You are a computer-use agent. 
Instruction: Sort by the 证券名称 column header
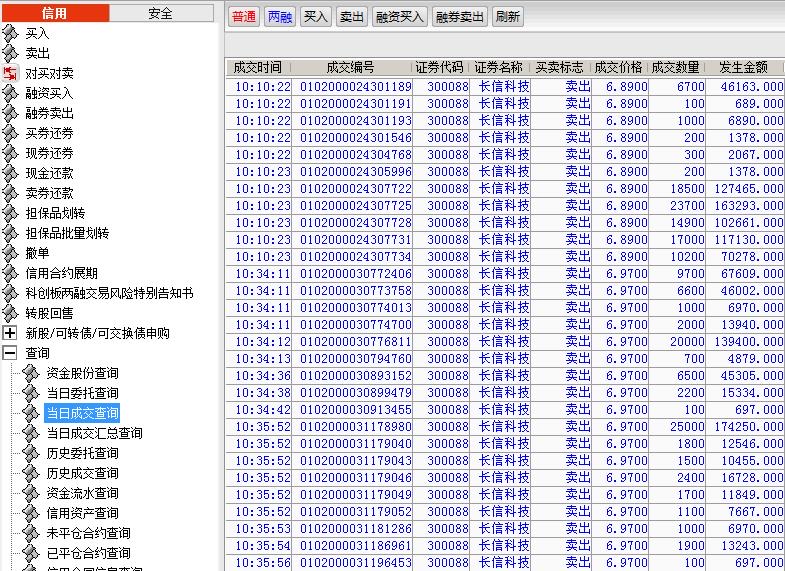pos(500,67)
